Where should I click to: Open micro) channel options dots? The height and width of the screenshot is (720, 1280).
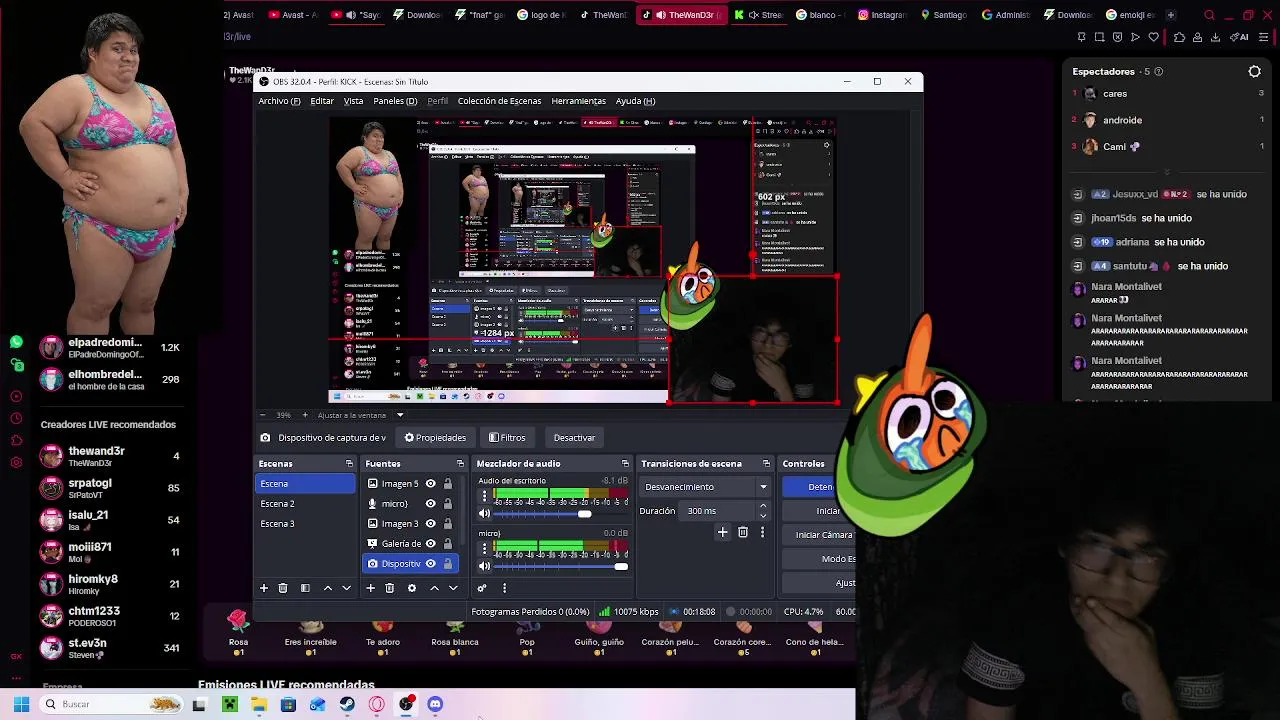point(485,549)
